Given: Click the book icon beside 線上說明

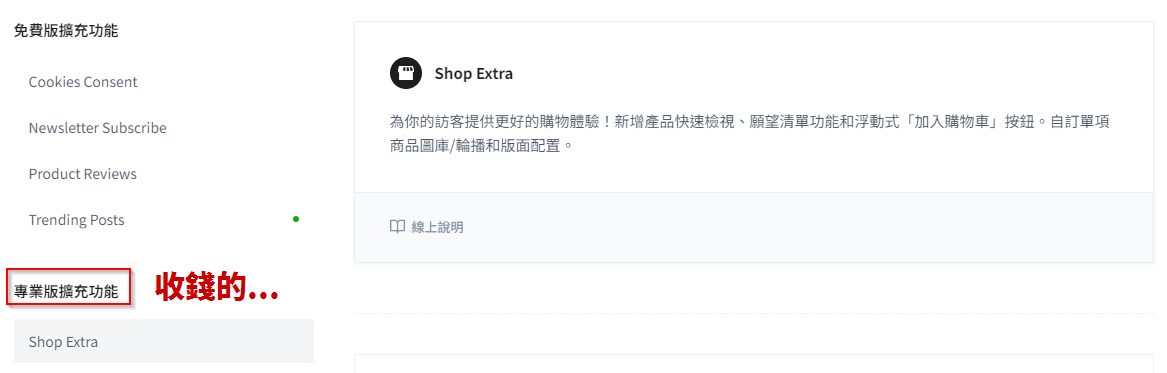Looking at the screenshot, I should tap(397, 226).
